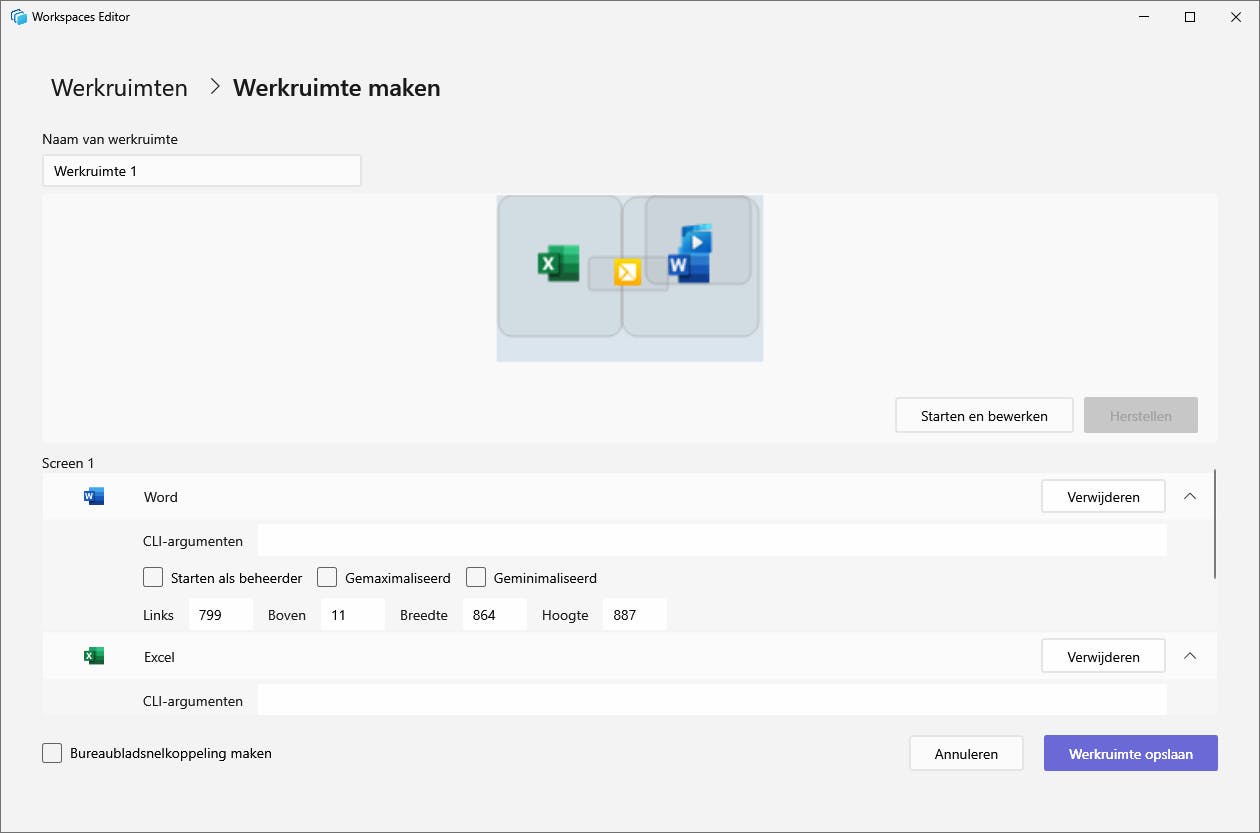Image resolution: width=1260 pixels, height=833 pixels.
Task: Click the Workspaces Editor title bar icon
Action: click(x=19, y=17)
